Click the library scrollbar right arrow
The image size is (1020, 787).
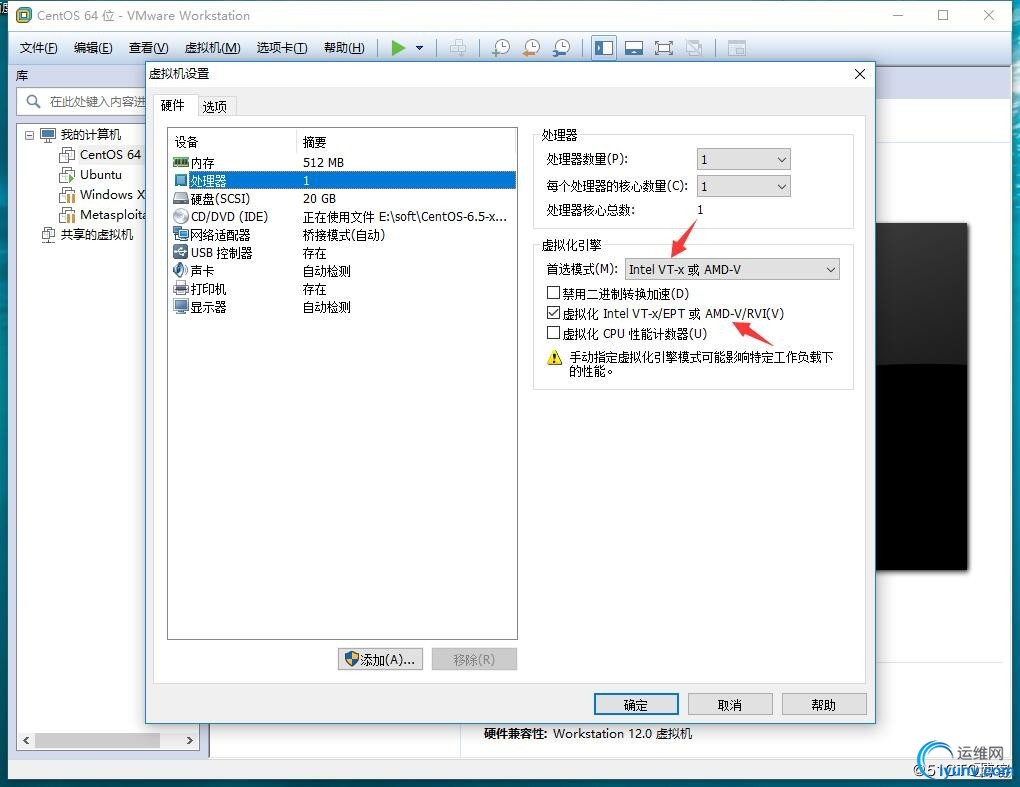pyautogui.click(x=189, y=741)
